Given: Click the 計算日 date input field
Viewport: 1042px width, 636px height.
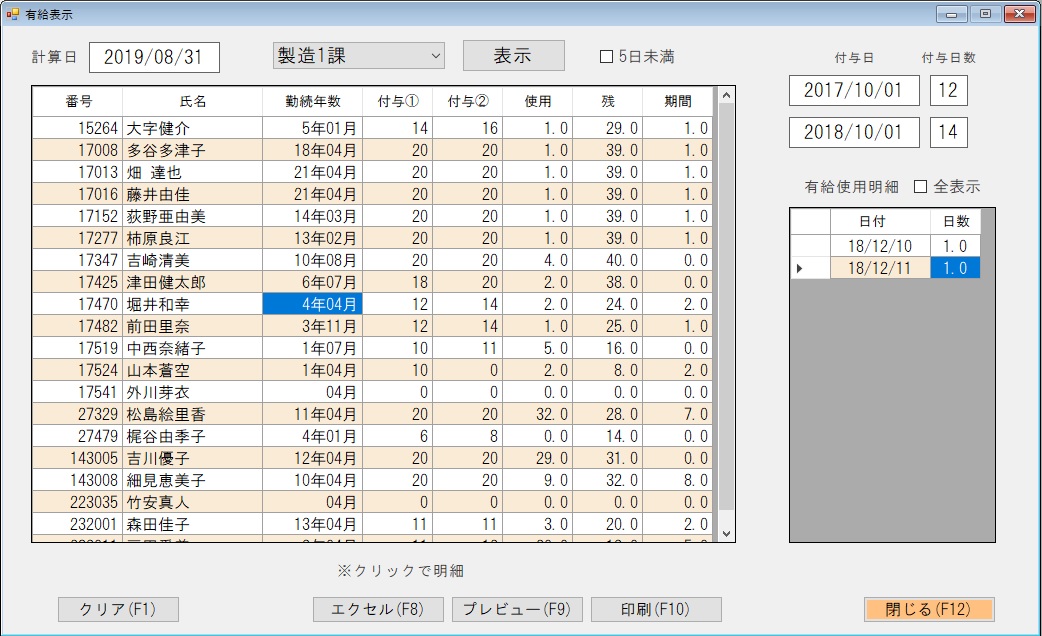Looking at the screenshot, I should (x=154, y=58).
